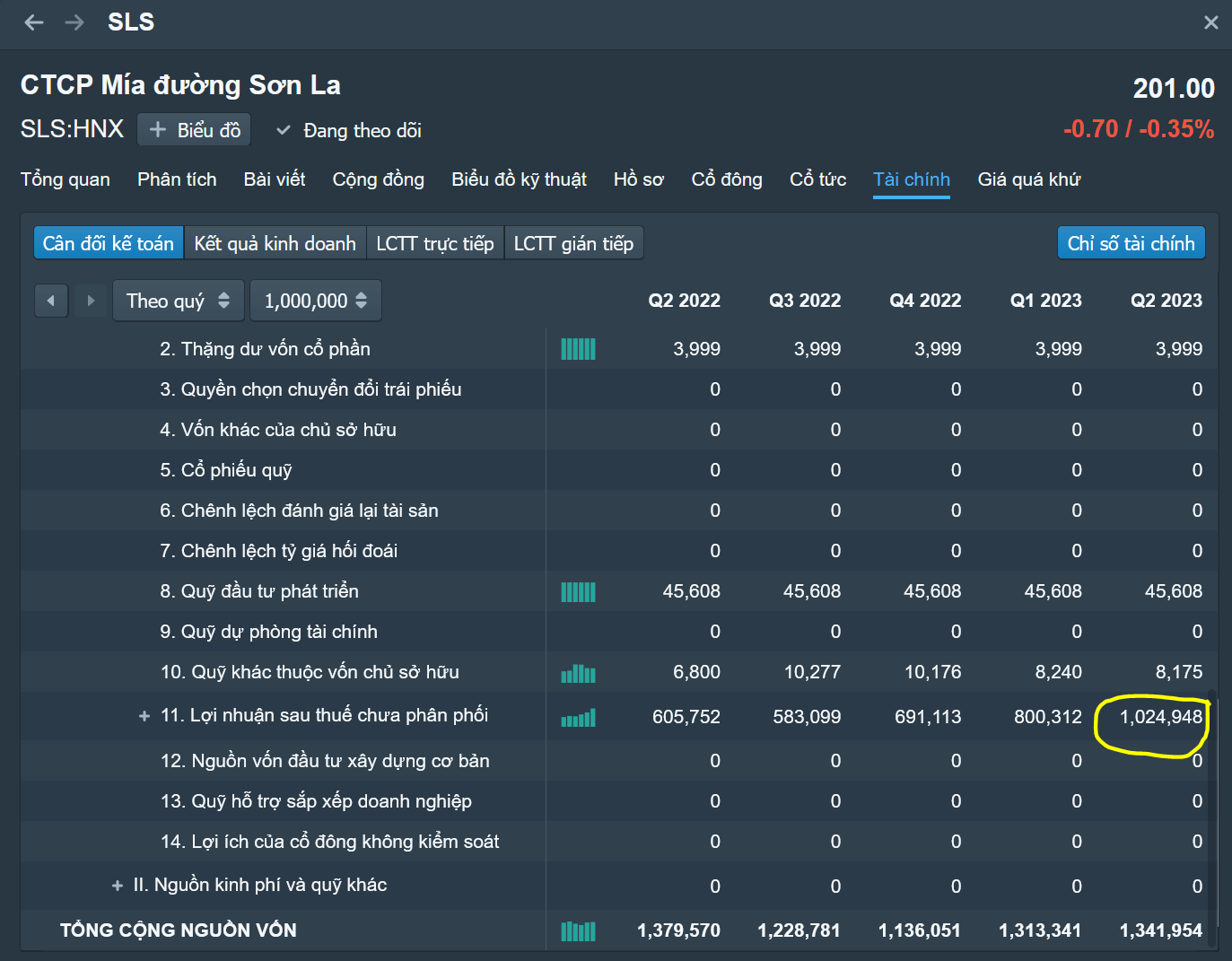This screenshot has height=961, width=1232.
Task: Go to the Cộng đồng tab
Action: [x=379, y=179]
